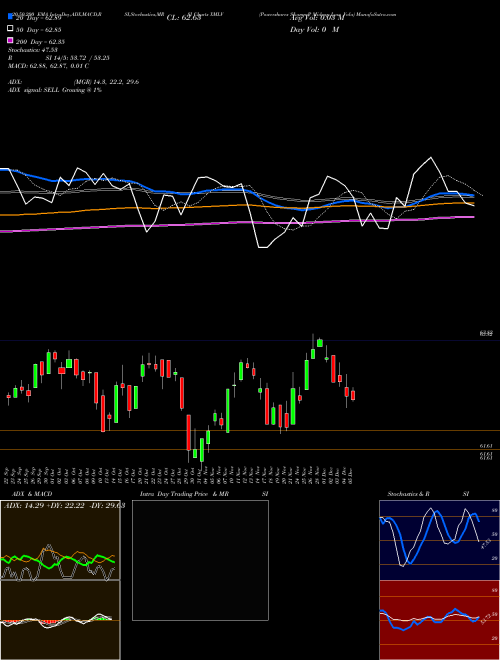This screenshot has height=660, width=500.
Task: Click the magenta 200 Day legend swatch
Action: point(10,40)
